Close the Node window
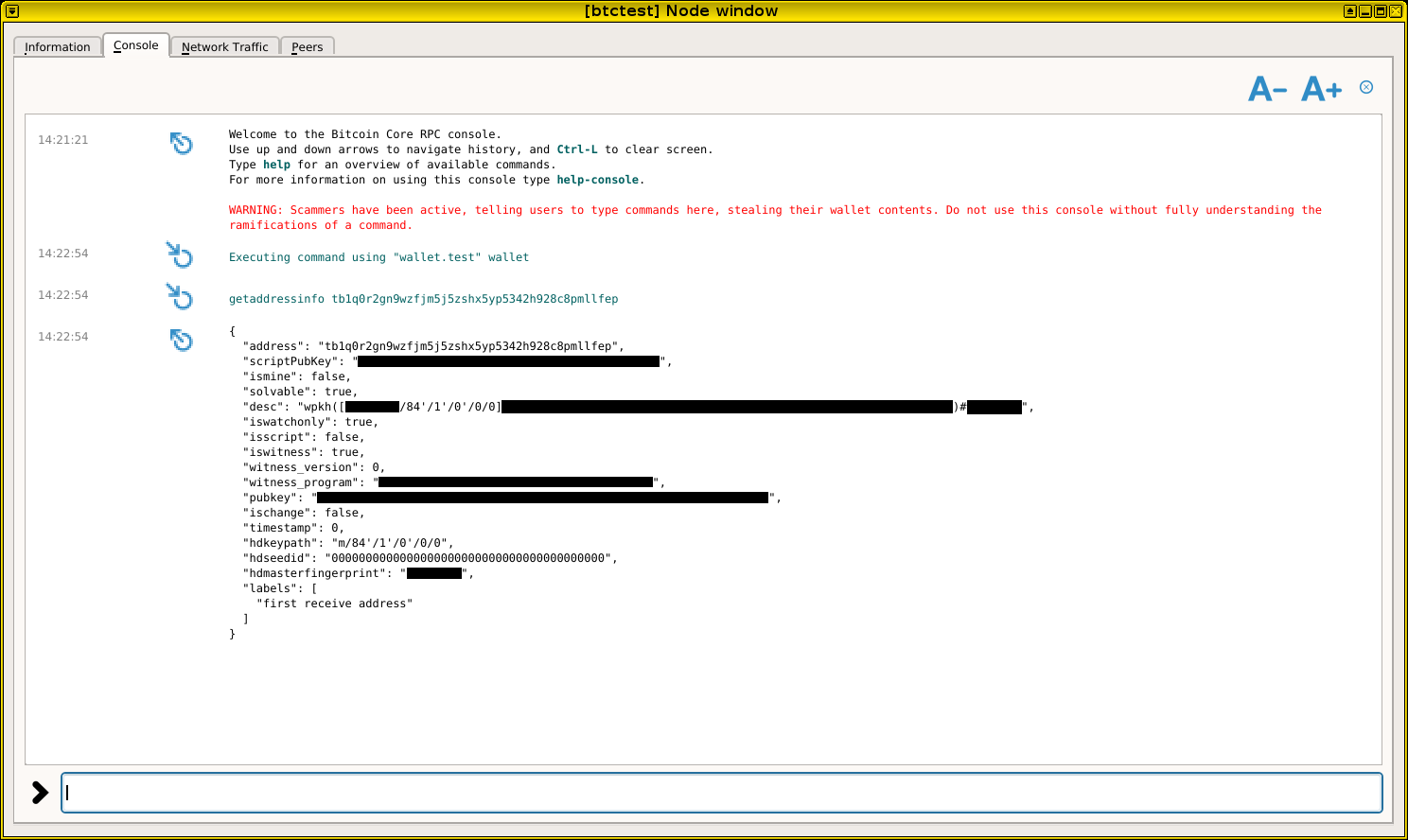1408x840 pixels. pyautogui.click(x=1396, y=11)
